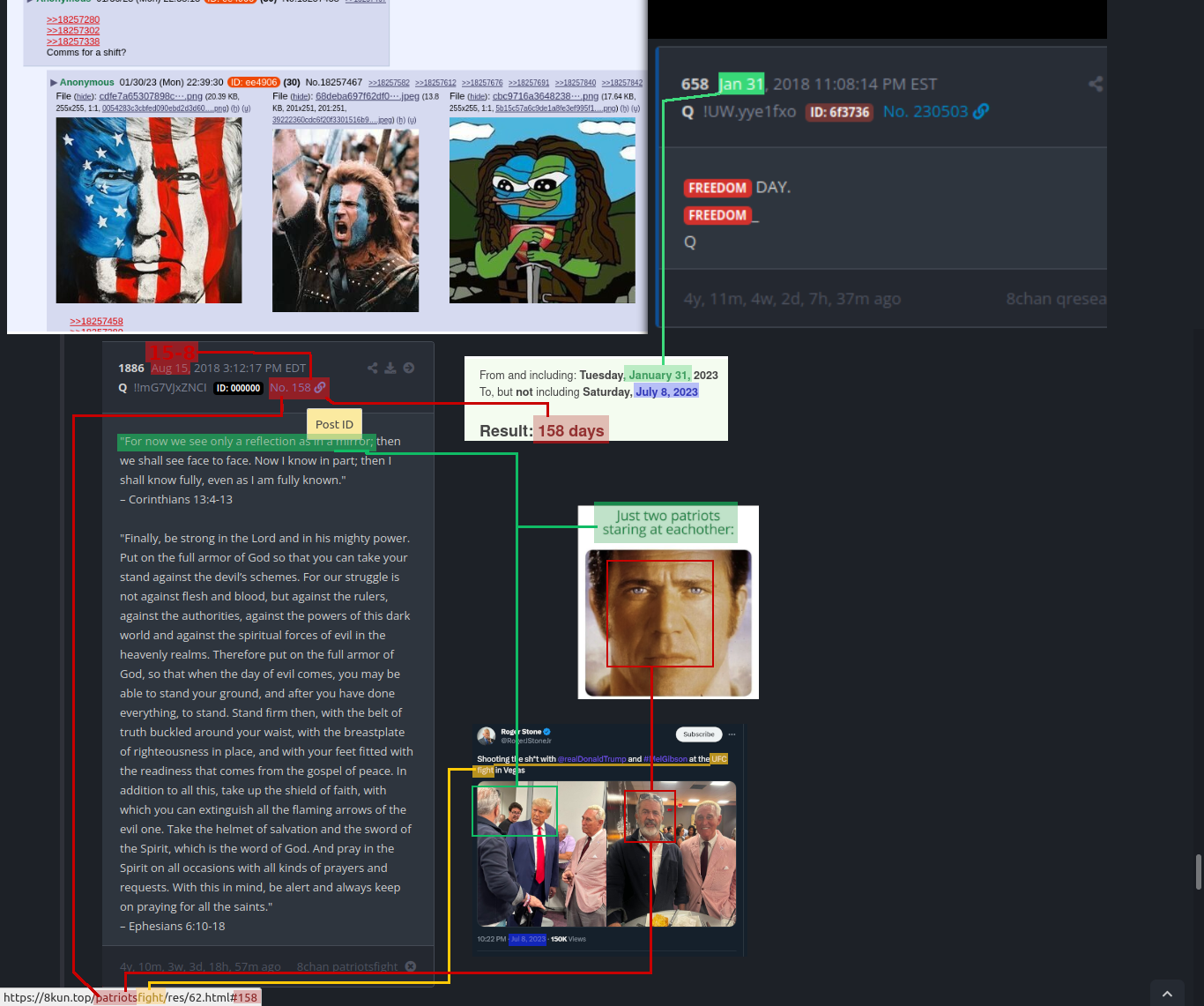
Task: Click Roger Stone's profile avatar
Action: point(487,735)
